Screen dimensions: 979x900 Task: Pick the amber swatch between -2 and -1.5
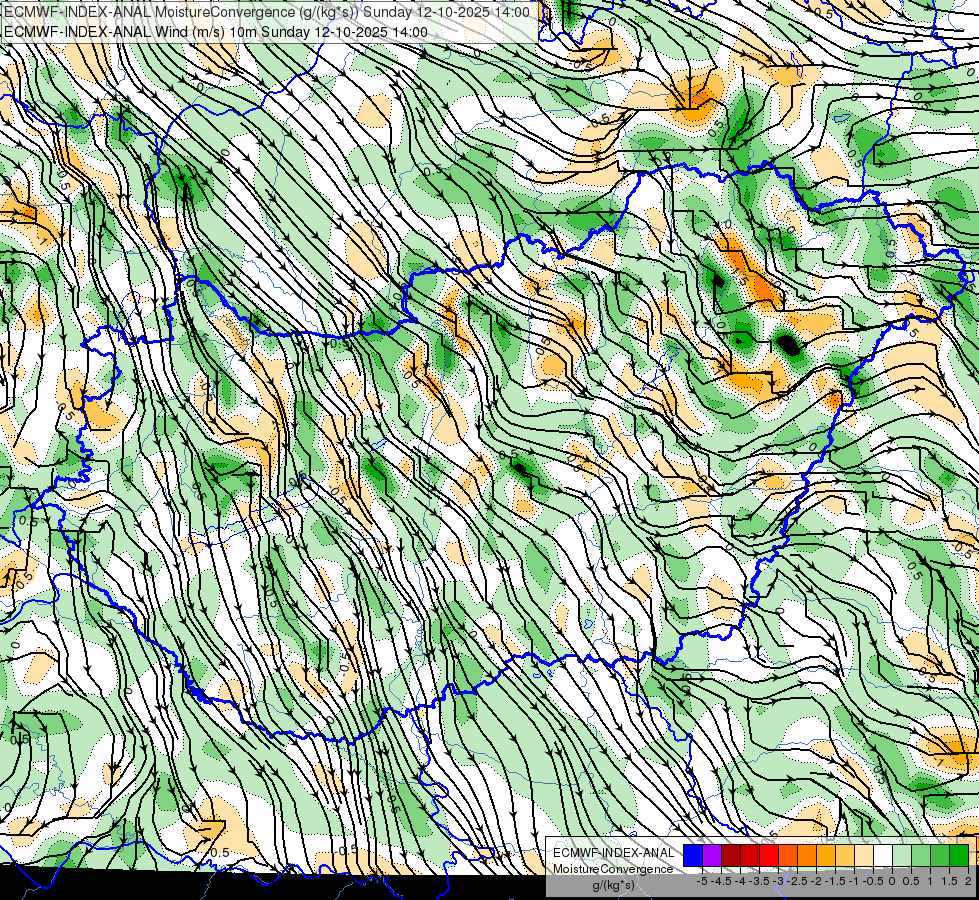click(826, 855)
